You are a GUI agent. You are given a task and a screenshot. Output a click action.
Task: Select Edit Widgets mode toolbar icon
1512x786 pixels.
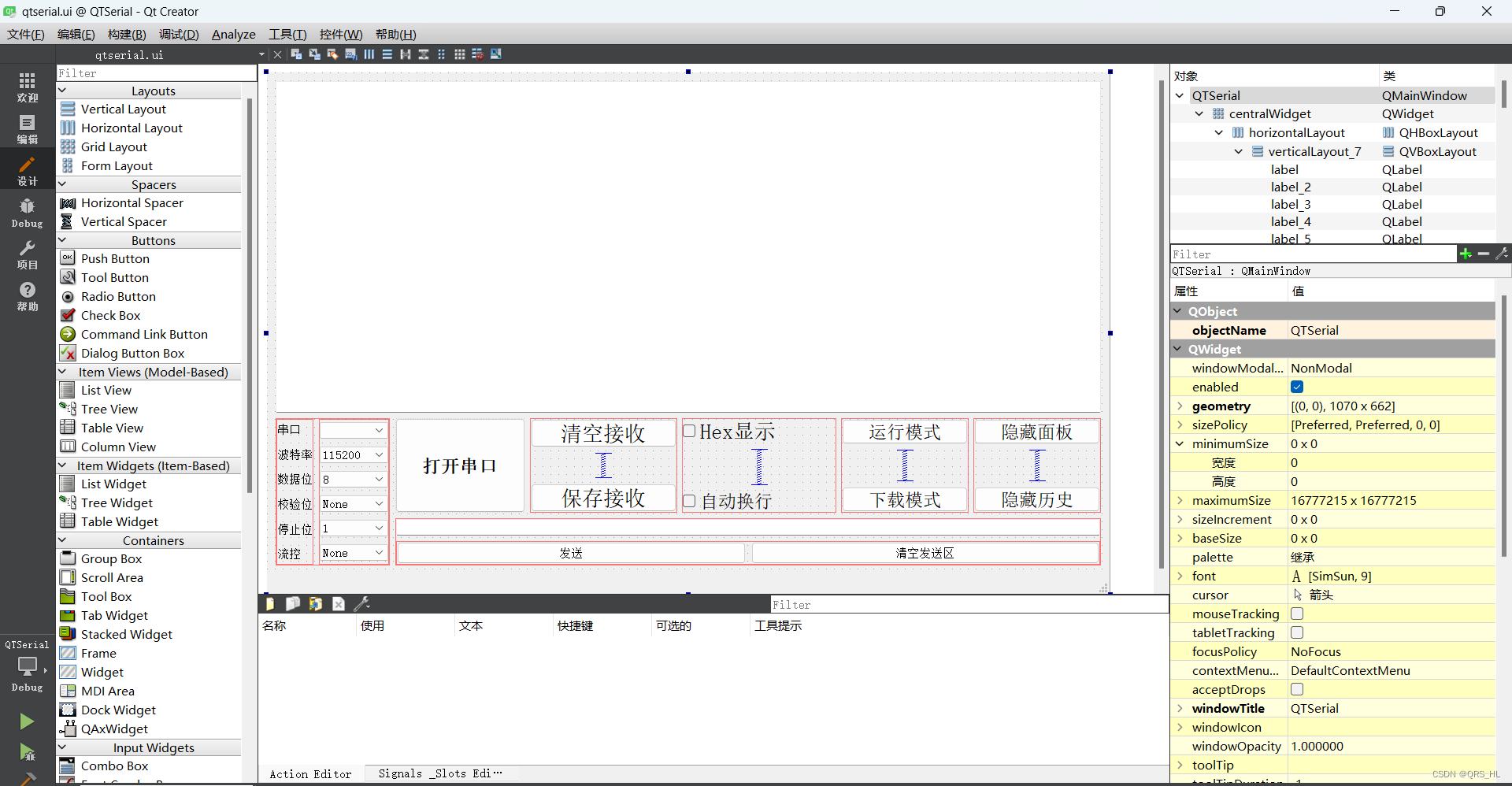pos(296,54)
